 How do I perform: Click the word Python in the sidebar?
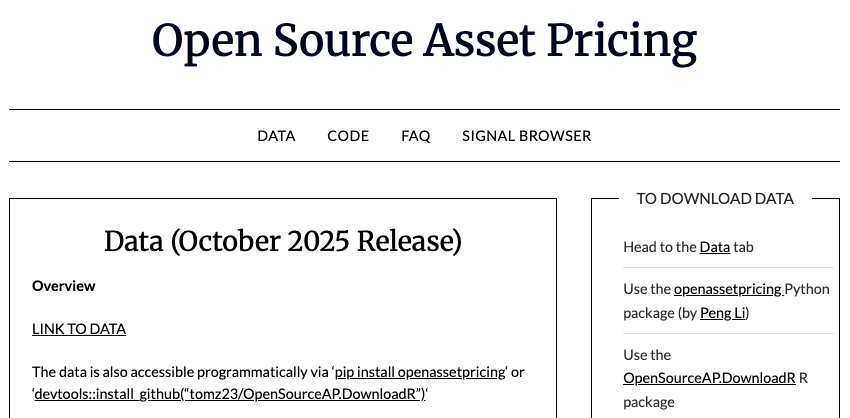click(807, 289)
